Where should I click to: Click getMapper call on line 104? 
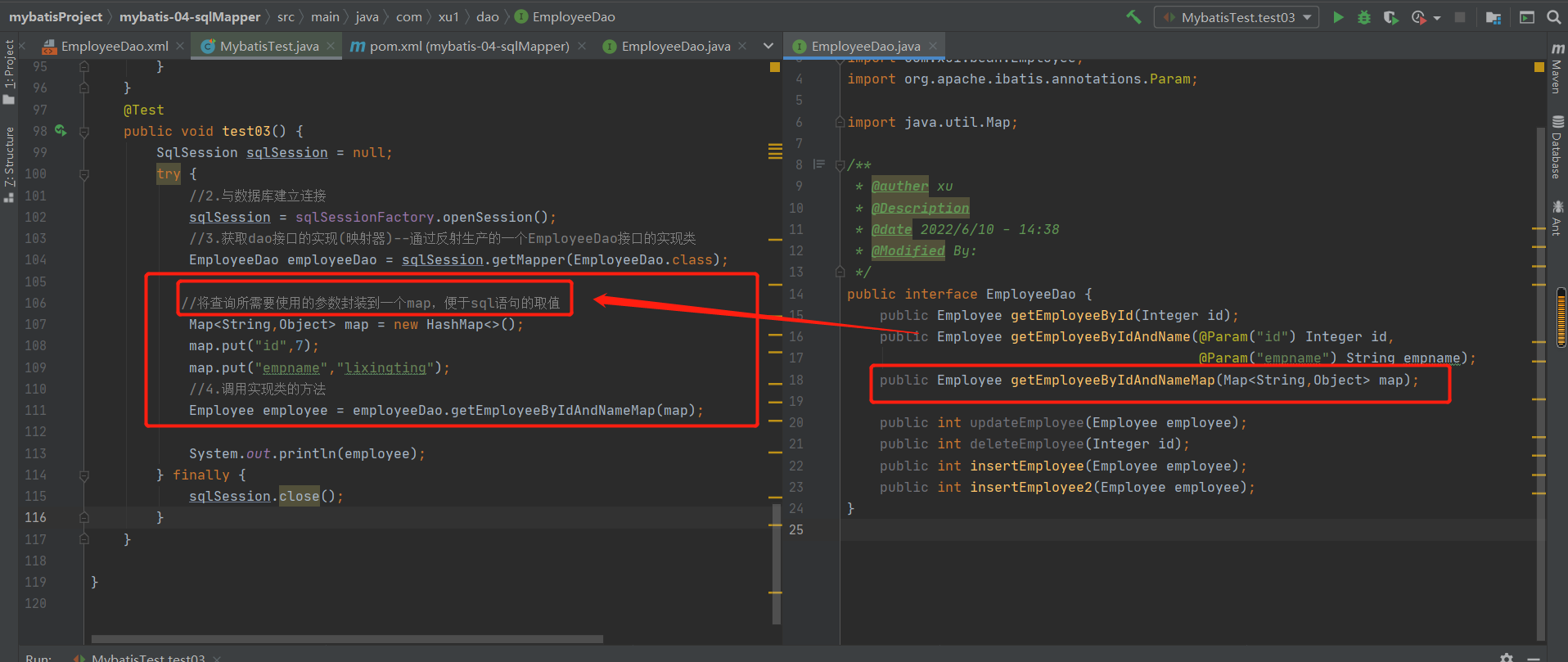point(529,259)
